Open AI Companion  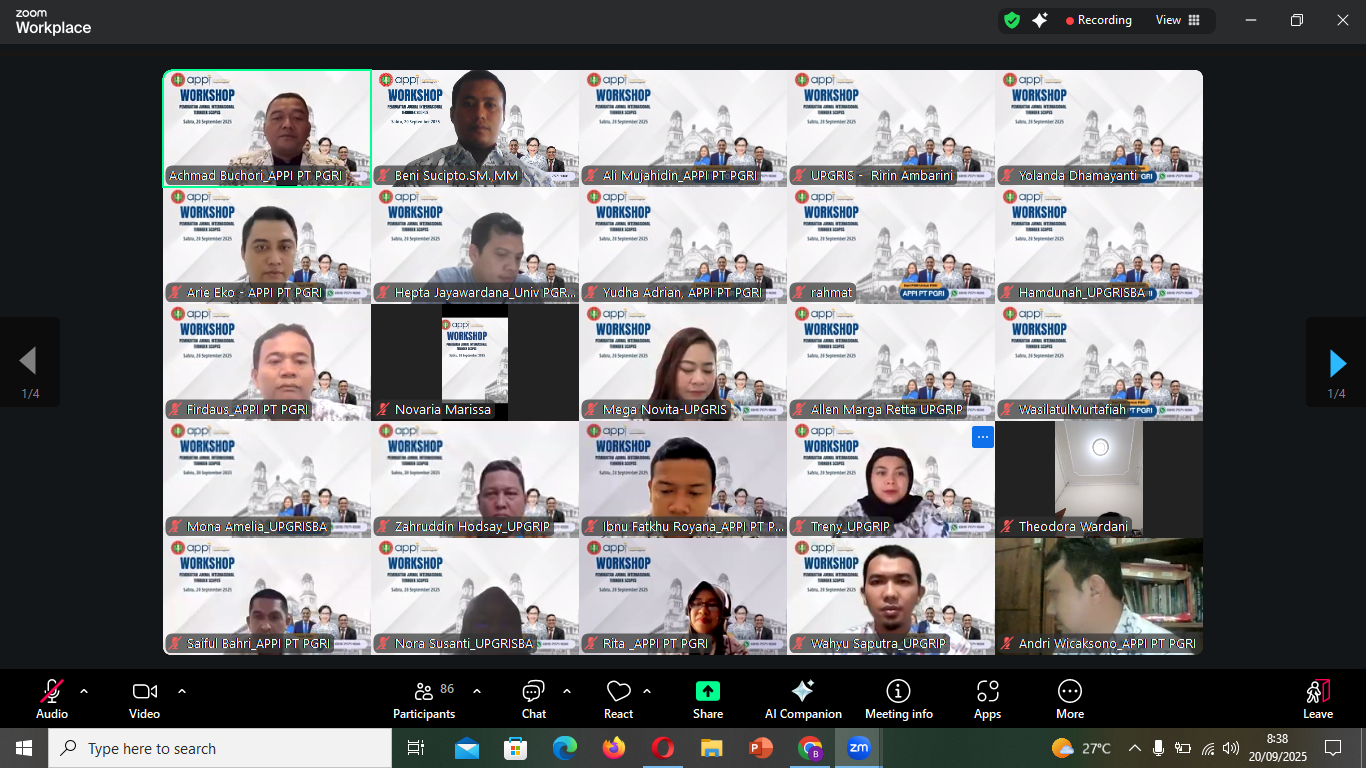click(802, 699)
